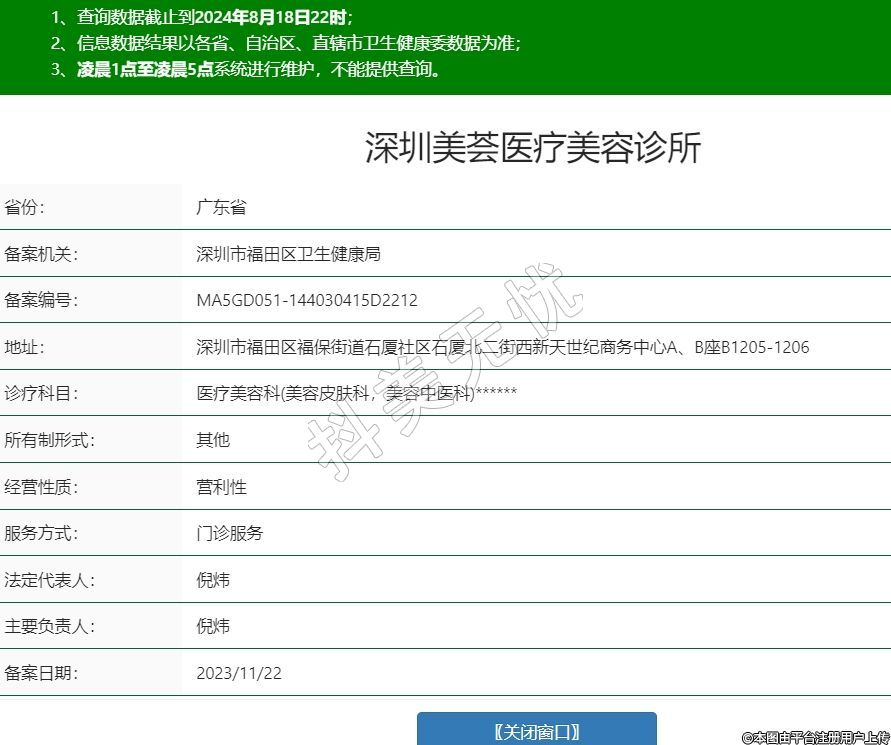Click the 省份 field label
Image resolution: width=891 pixels, height=745 pixels.
25,208
